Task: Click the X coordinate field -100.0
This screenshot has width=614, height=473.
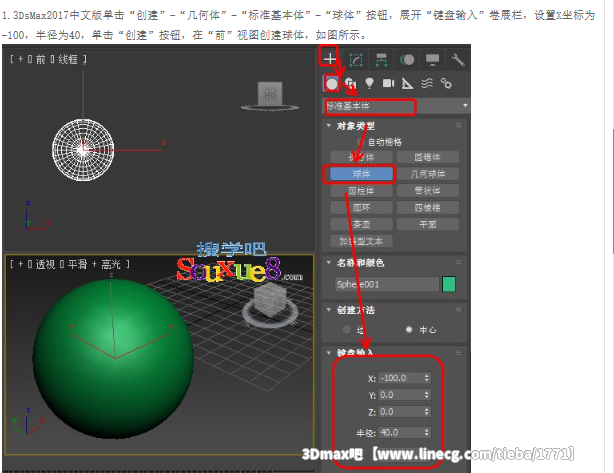Action: coord(401,378)
